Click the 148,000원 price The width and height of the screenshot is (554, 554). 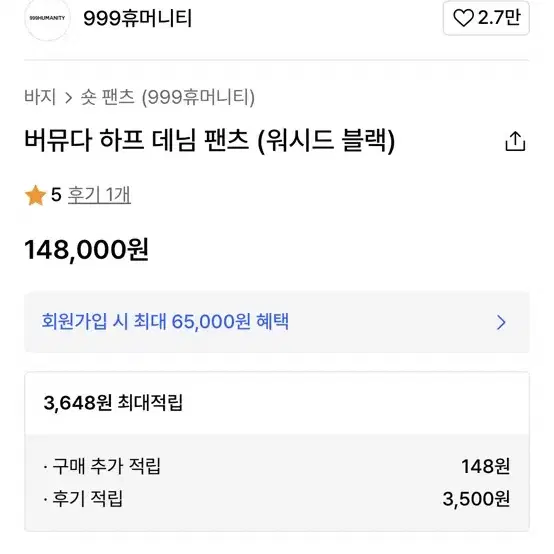coord(87,250)
